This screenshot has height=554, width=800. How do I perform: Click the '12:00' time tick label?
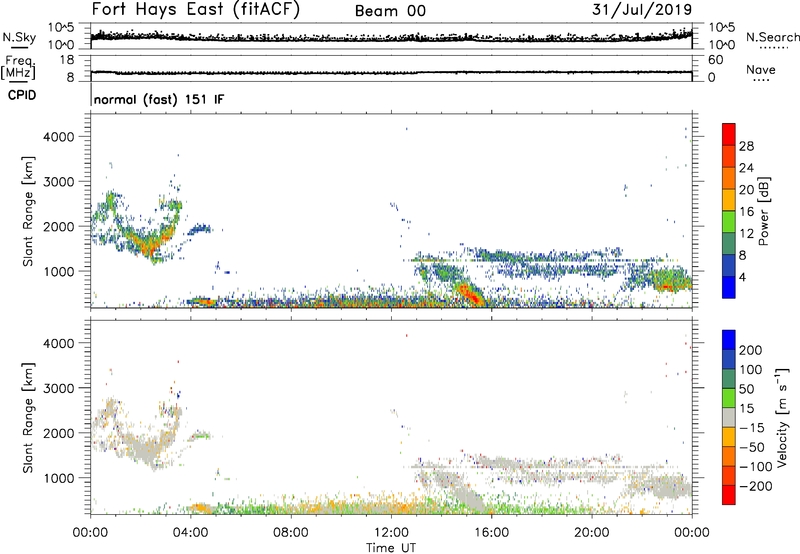point(391,533)
